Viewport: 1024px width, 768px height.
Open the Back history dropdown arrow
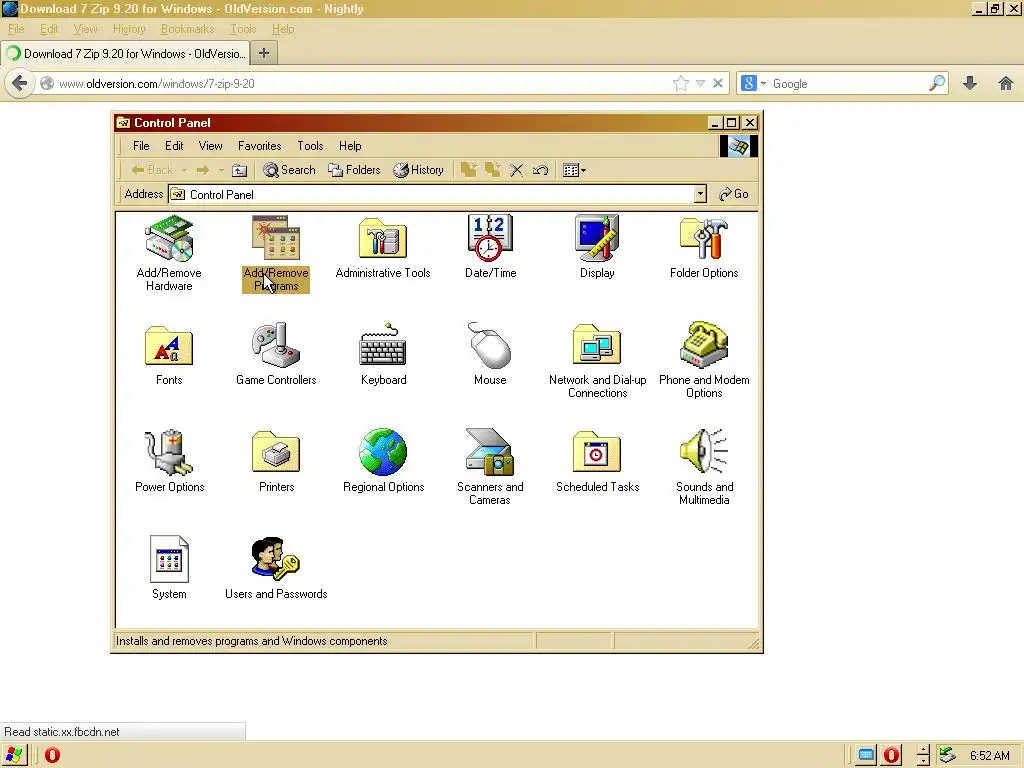pos(184,170)
